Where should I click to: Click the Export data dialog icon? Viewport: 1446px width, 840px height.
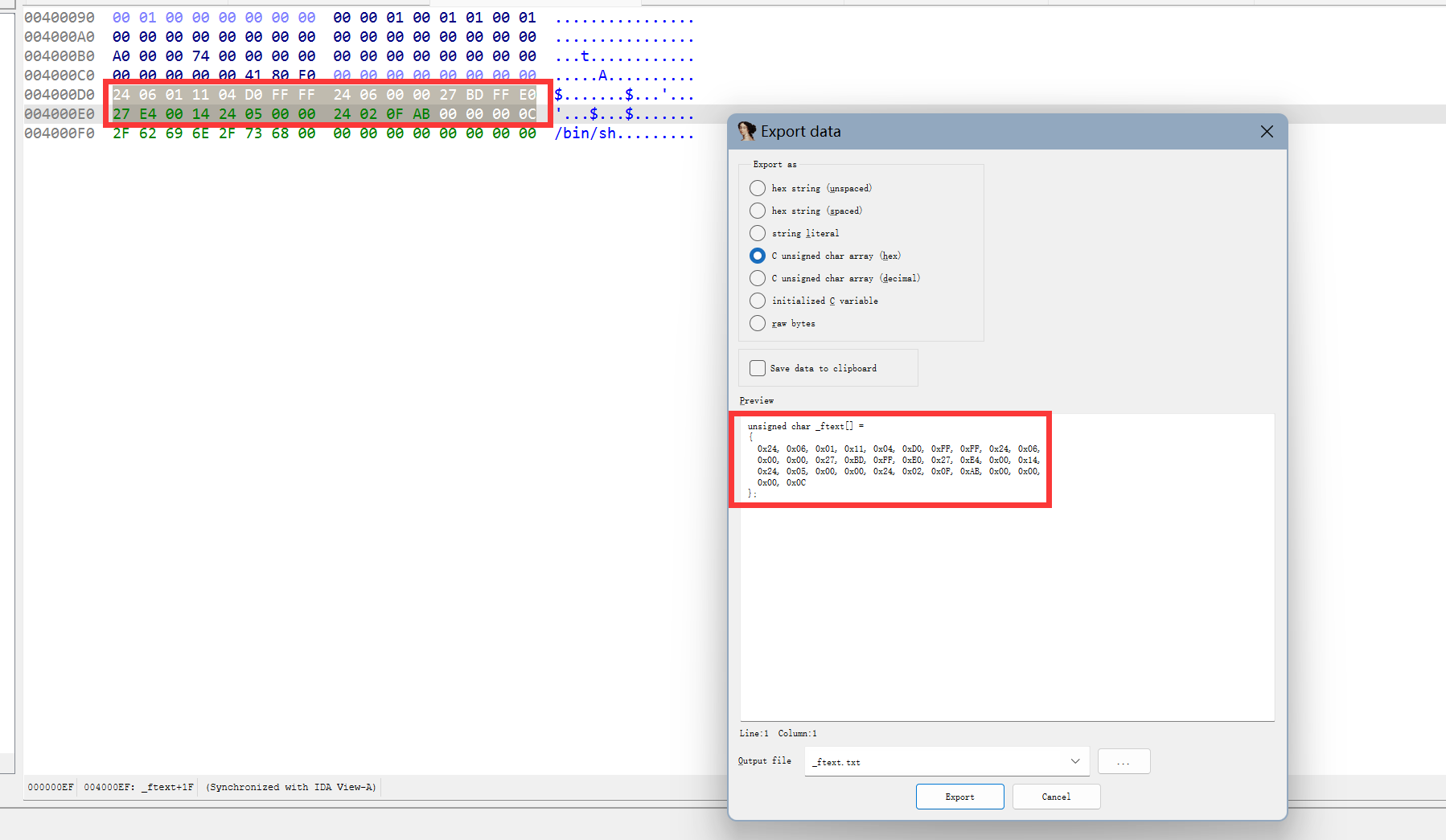click(746, 131)
